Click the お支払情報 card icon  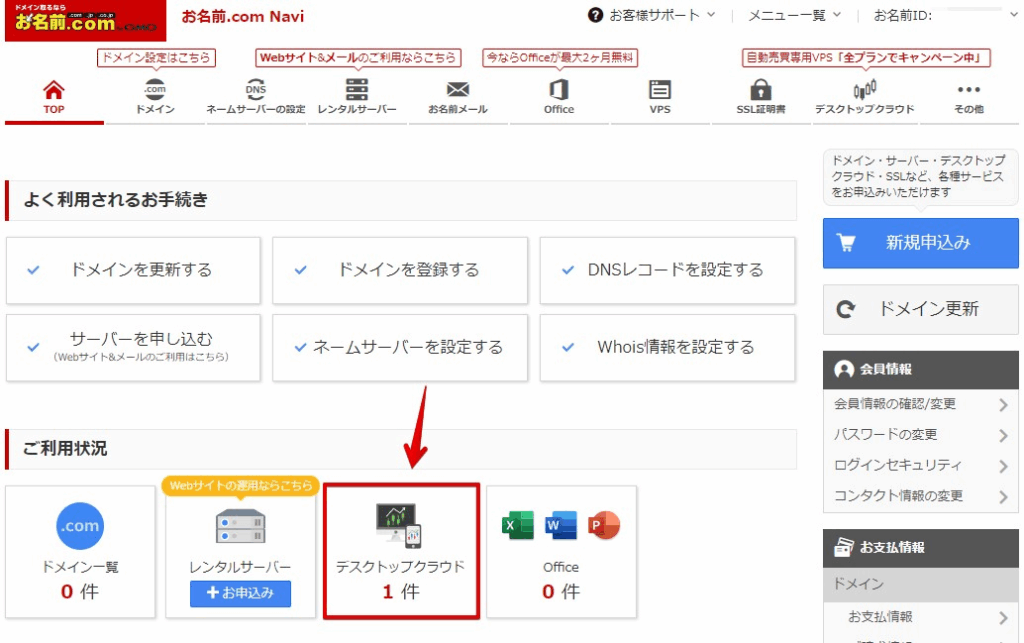click(844, 547)
